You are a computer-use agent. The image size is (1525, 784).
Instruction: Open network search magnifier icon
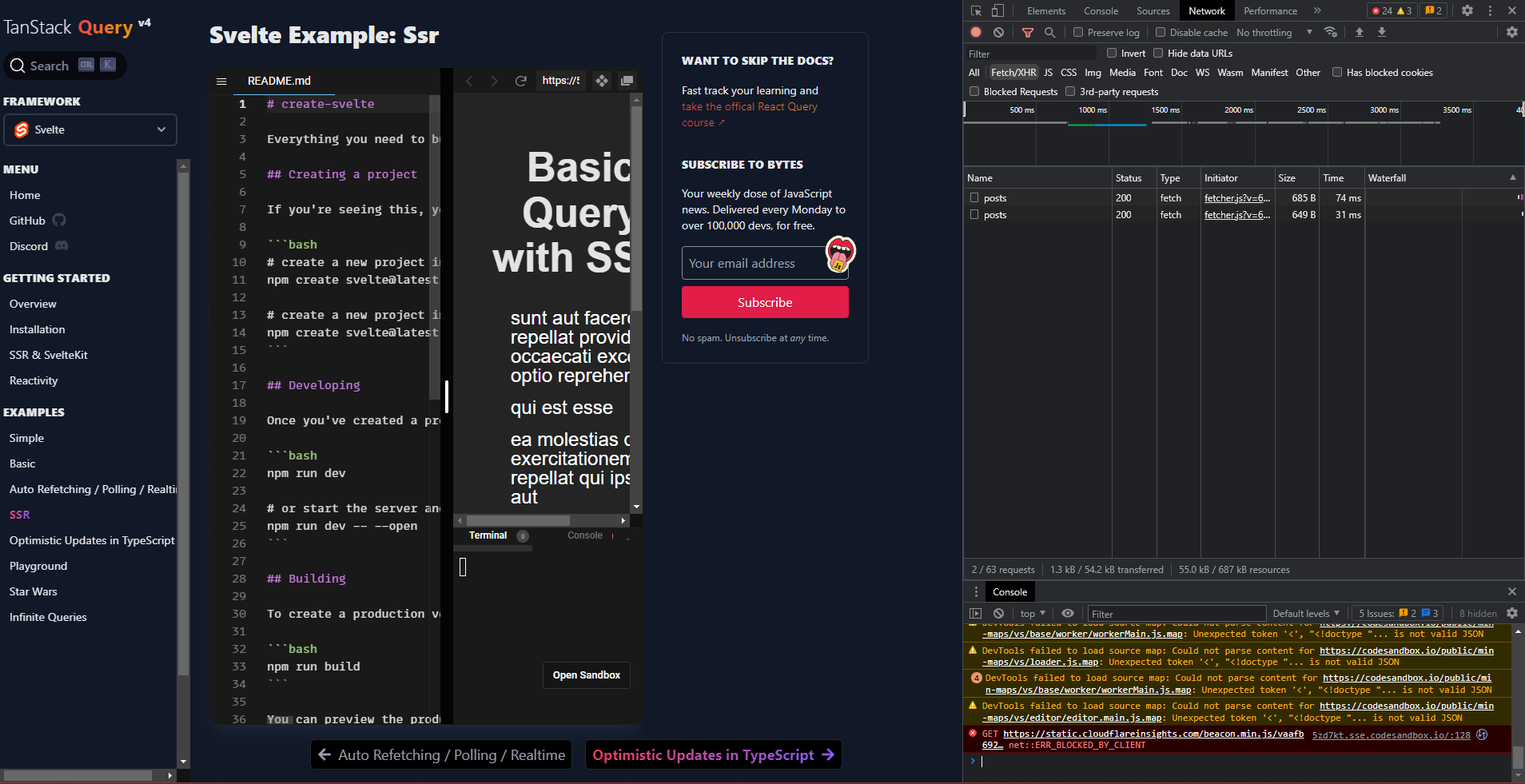point(1049,32)
